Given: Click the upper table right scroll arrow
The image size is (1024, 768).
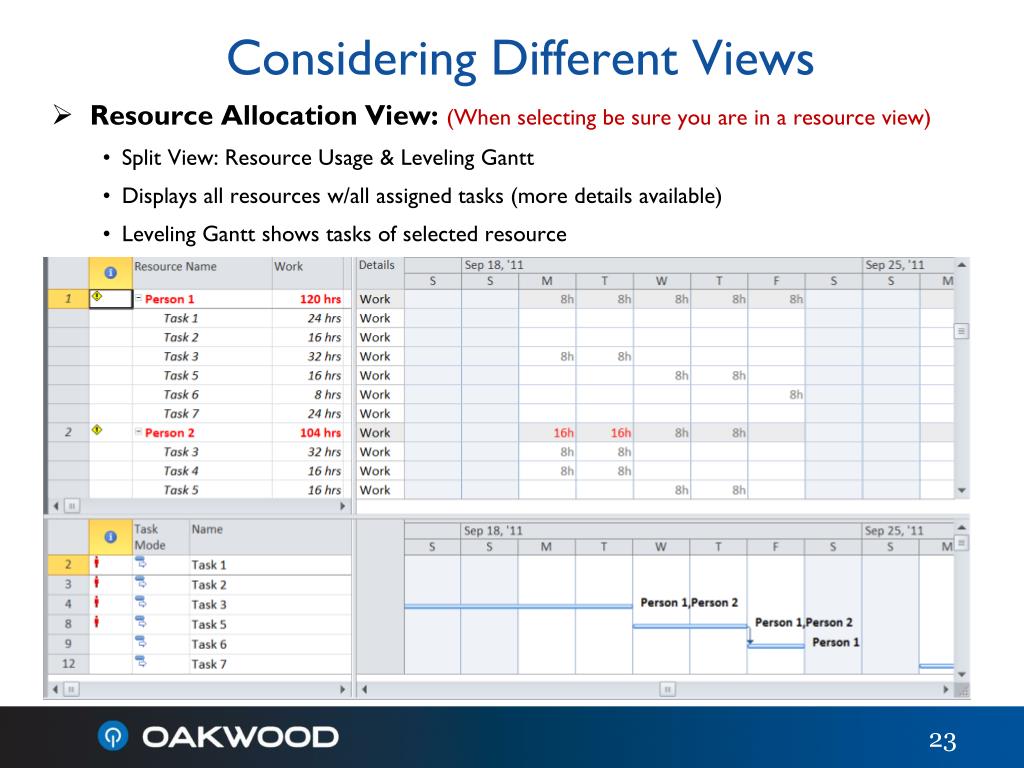Looking at the screenshot, I should point(342,506).
